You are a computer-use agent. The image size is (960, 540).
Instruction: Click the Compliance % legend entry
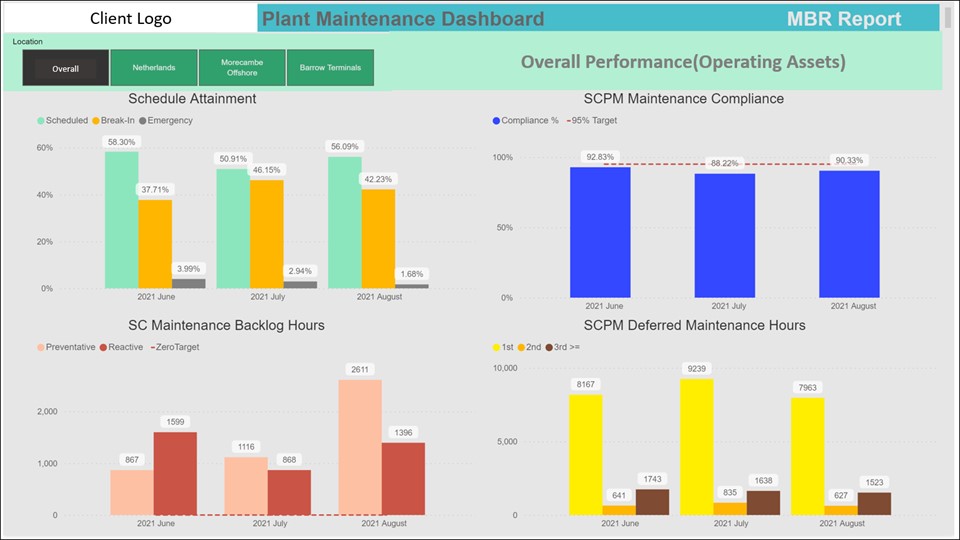525,121
